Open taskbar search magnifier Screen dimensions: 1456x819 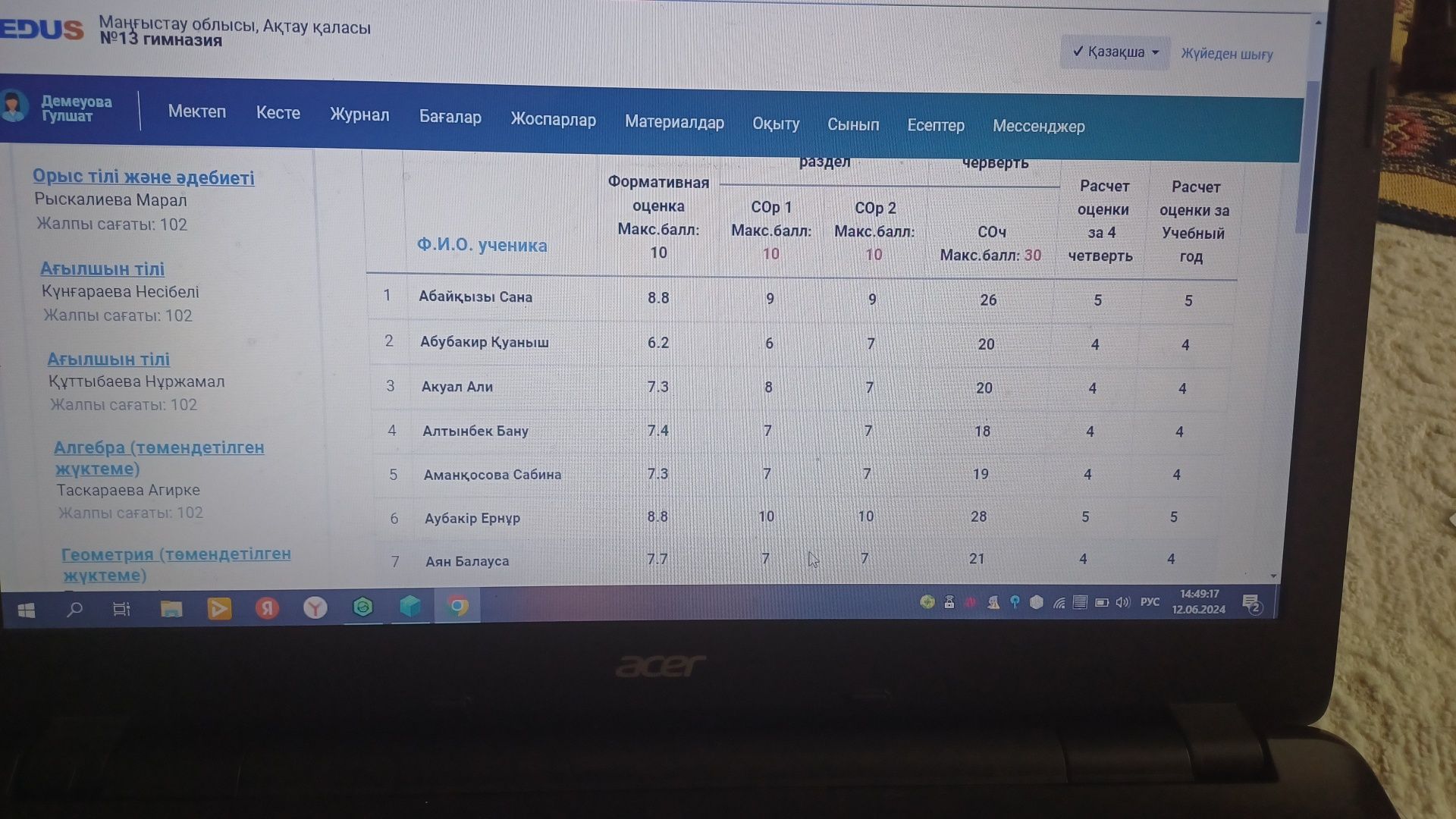(x=74, y=609)
